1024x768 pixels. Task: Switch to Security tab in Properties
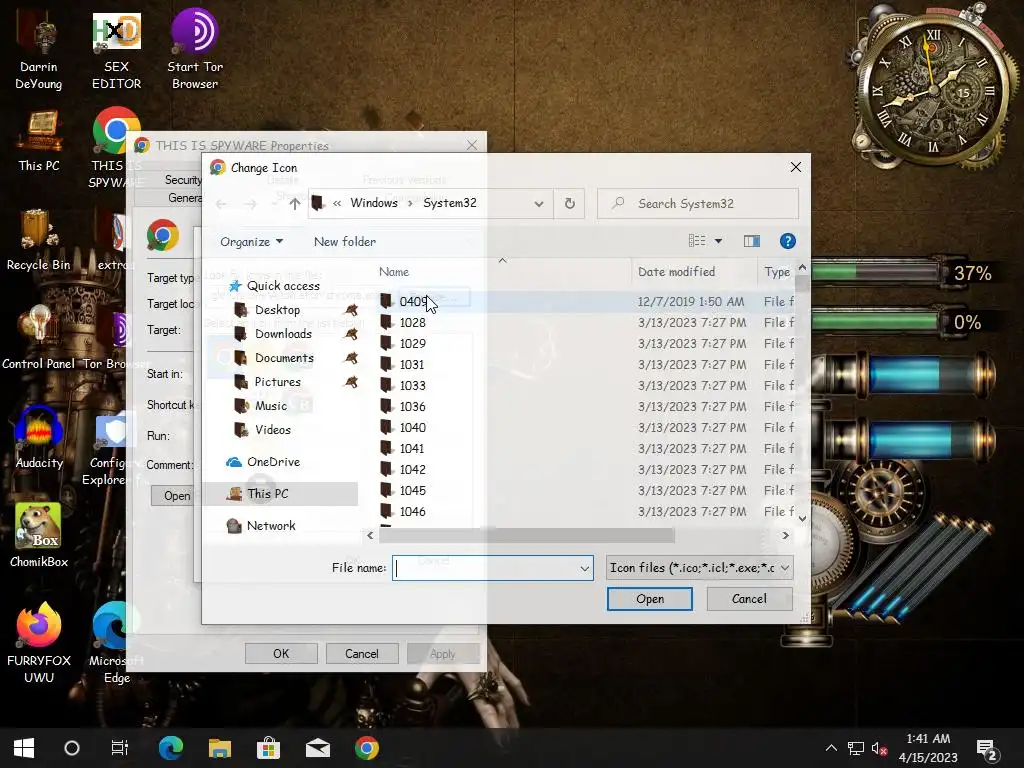[182, 180]
